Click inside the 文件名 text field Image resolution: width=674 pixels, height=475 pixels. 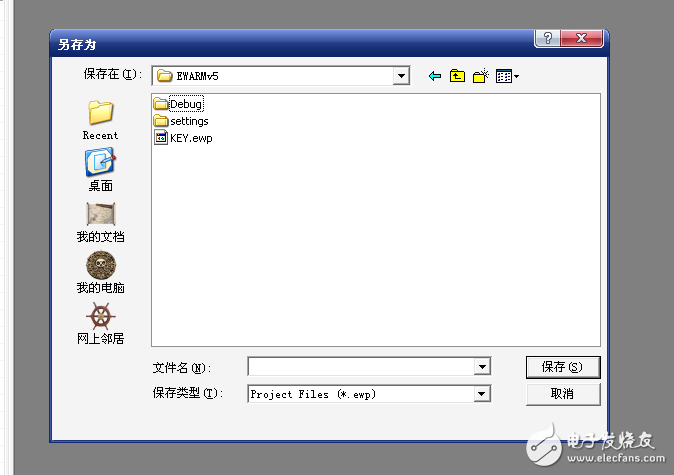361,367
